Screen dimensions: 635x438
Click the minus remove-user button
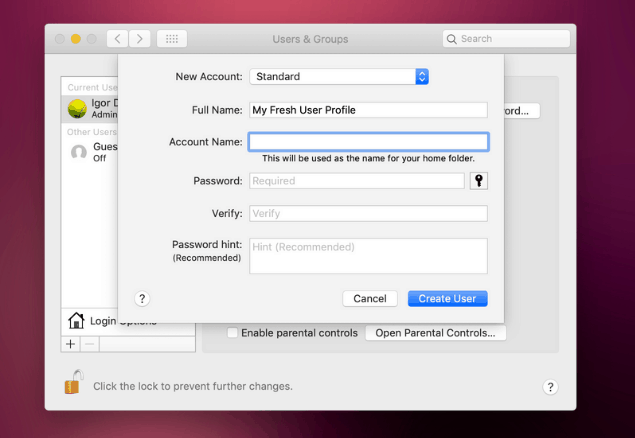pos(89,344)
